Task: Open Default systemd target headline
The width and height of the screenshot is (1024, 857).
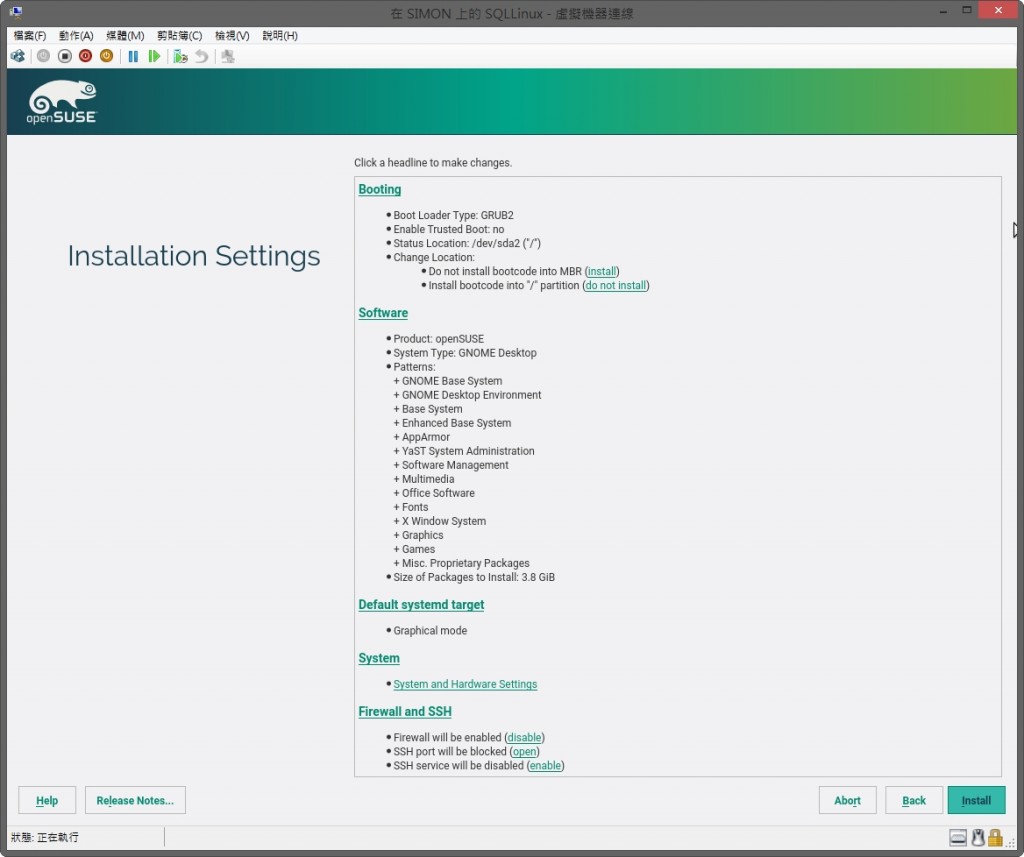Action: click(421, 605)
